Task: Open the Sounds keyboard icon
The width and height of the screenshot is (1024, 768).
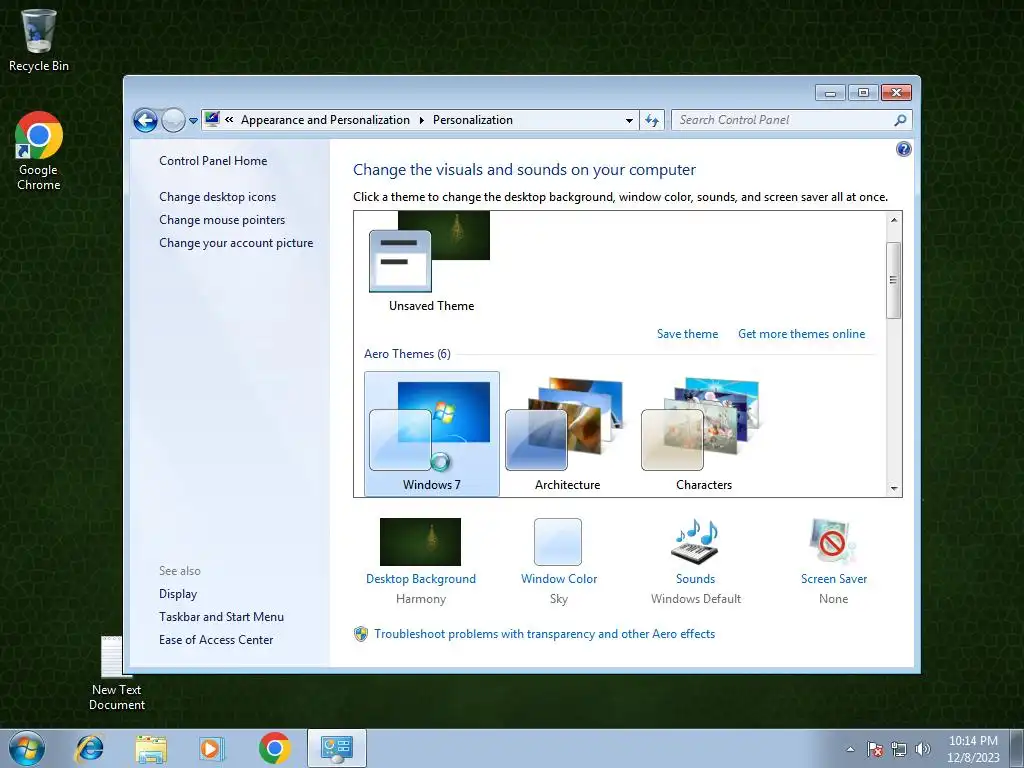Action: coord(696,542)
